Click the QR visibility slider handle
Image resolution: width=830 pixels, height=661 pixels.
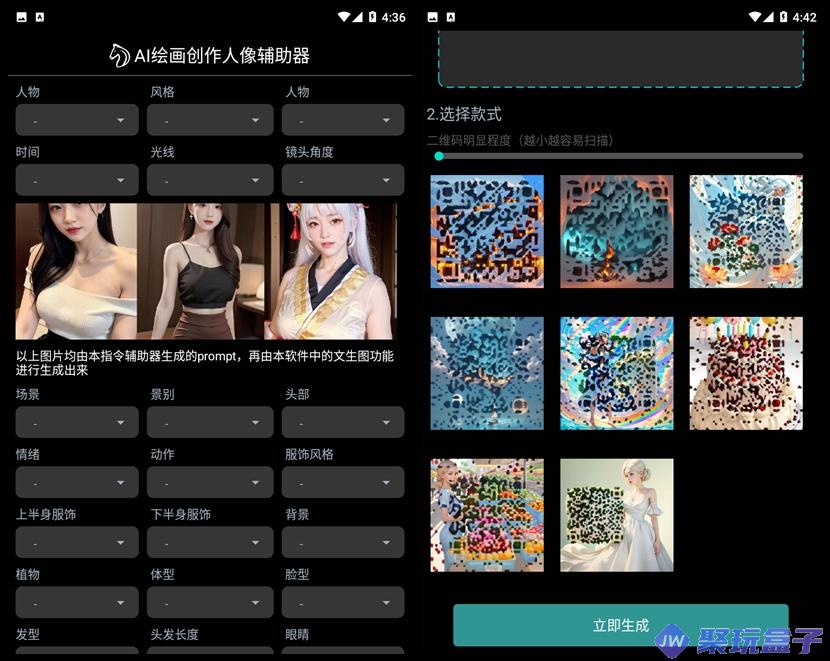point(439,156)
